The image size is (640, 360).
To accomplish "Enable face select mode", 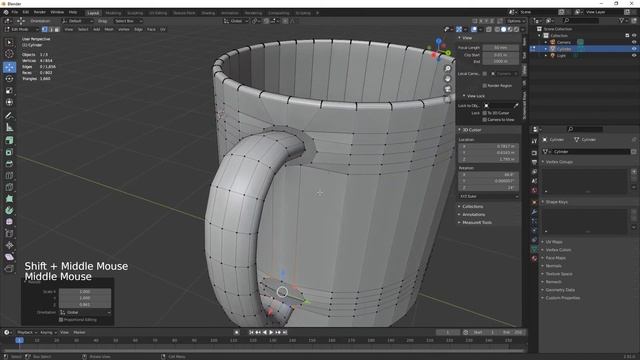I will click(57, 29).
